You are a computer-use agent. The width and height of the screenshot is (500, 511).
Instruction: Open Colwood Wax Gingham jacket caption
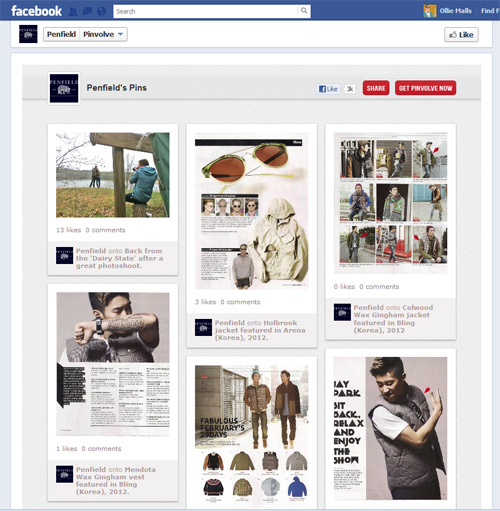click(393, 319)
